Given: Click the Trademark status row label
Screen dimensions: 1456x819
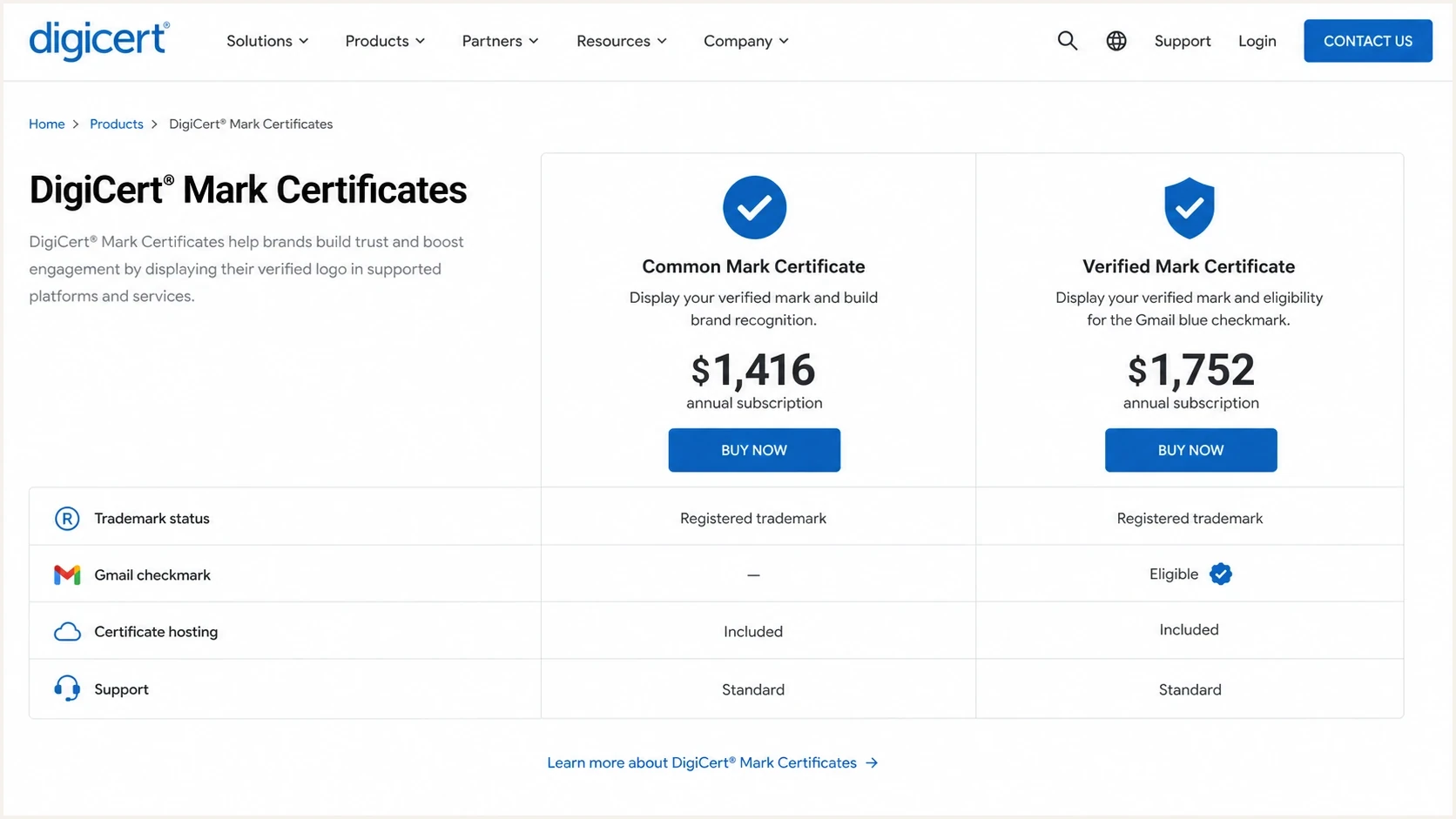Looking at the screenshot, I should (x=152, y=519).
